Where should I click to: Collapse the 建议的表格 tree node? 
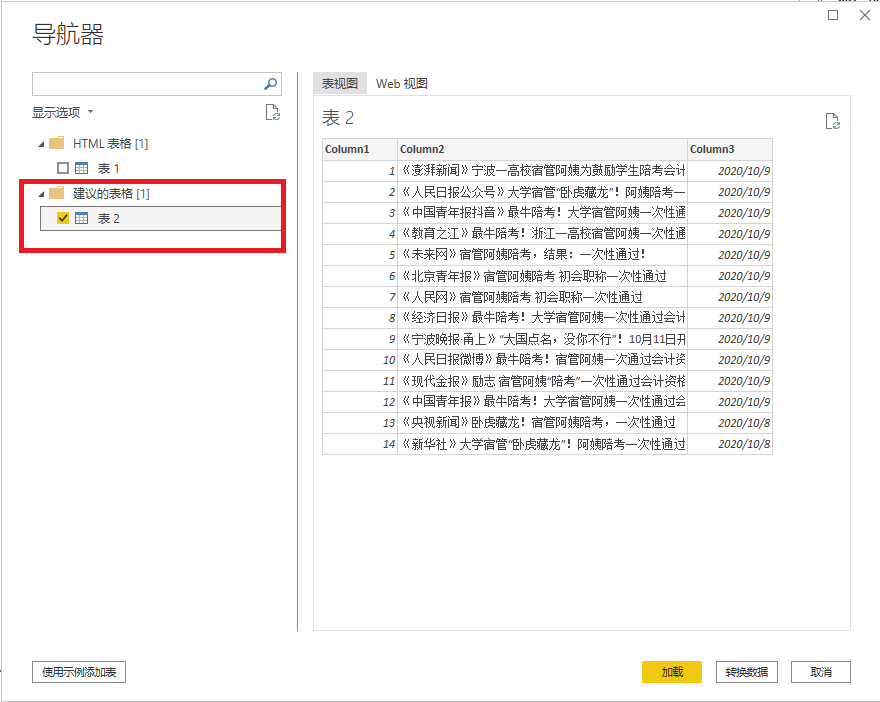coord(41,193)
